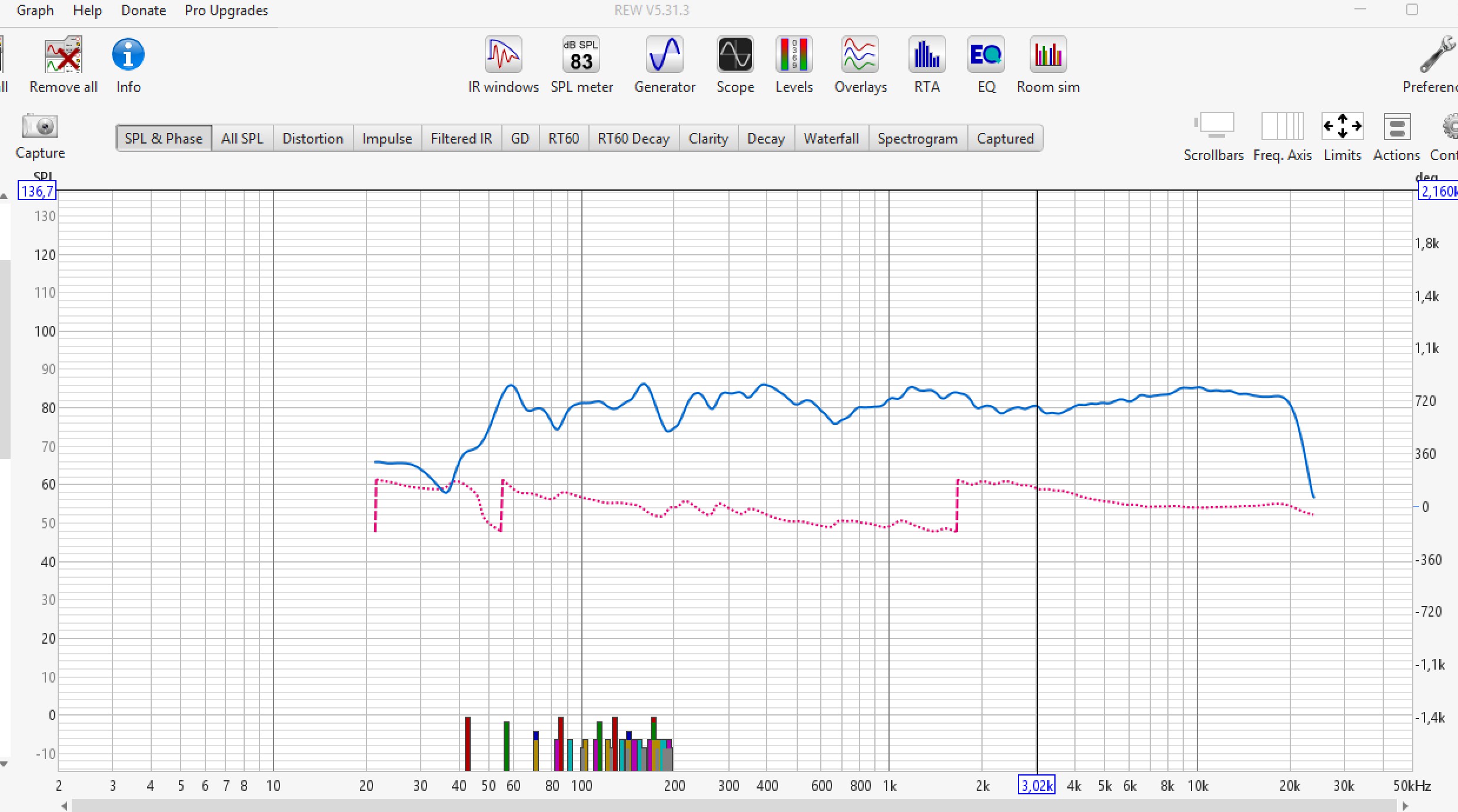This screenshot has width=1458, height=812.
Task: Switch to the Waterfall tab
Action: [831, 139]
